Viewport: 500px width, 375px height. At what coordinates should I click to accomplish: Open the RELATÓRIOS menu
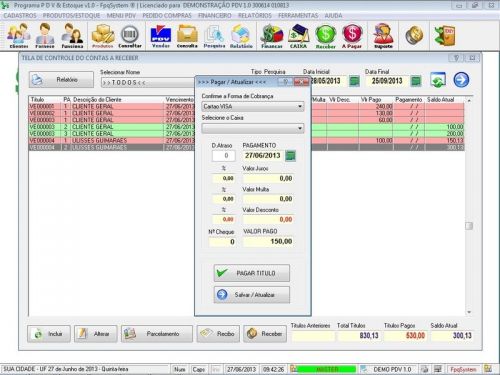[255, 16]
